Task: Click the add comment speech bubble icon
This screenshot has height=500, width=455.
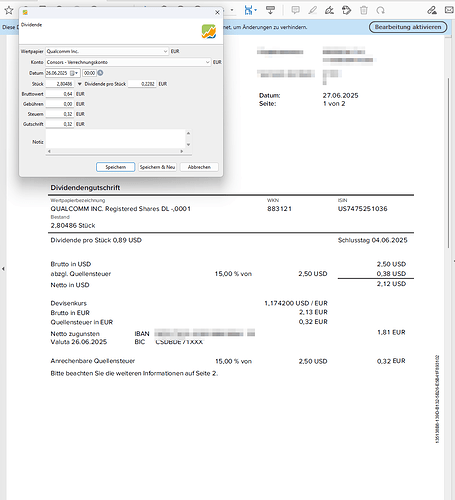Action: coord(295,10)
